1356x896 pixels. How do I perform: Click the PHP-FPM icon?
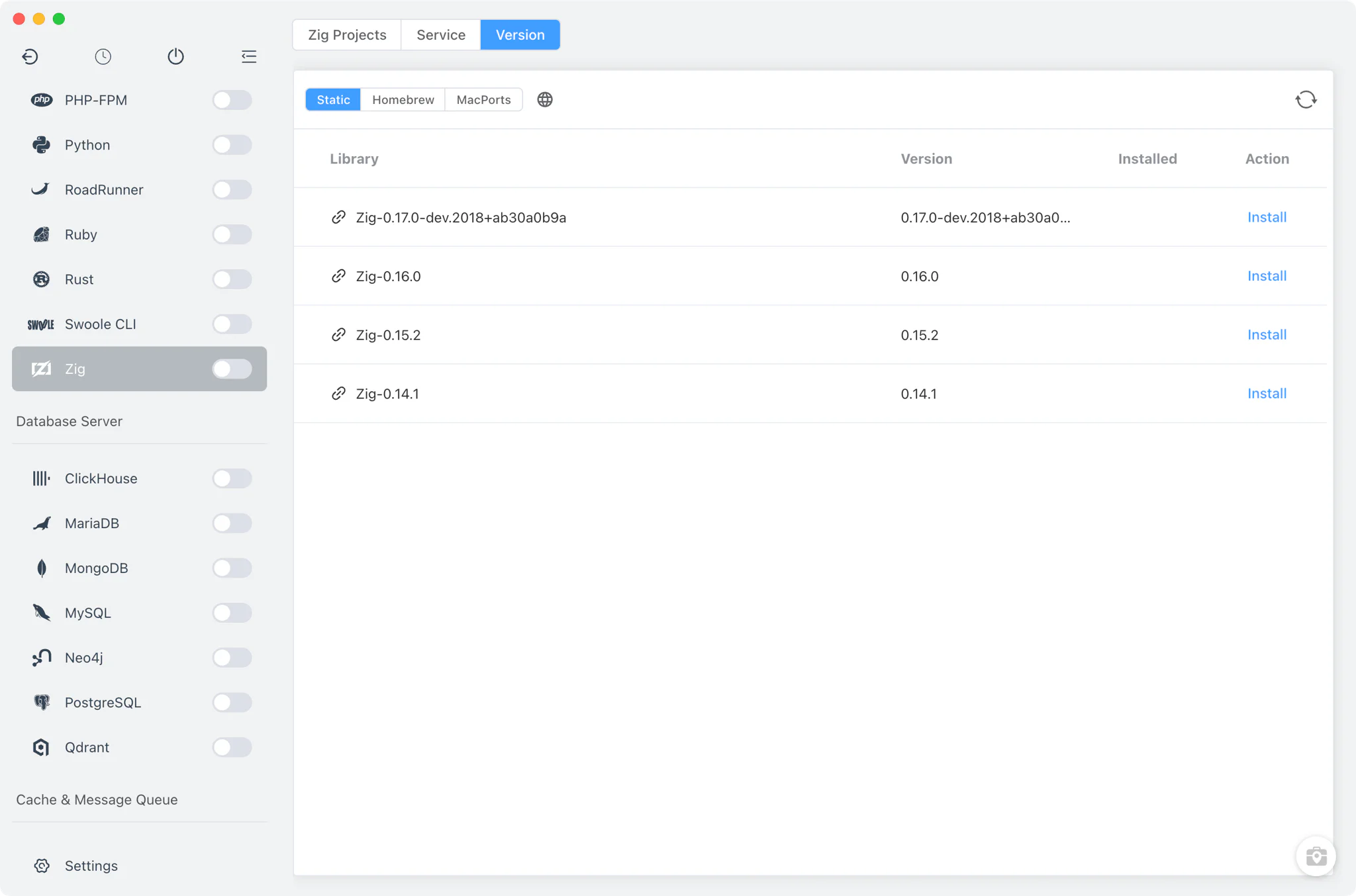(x=42, y=100)
